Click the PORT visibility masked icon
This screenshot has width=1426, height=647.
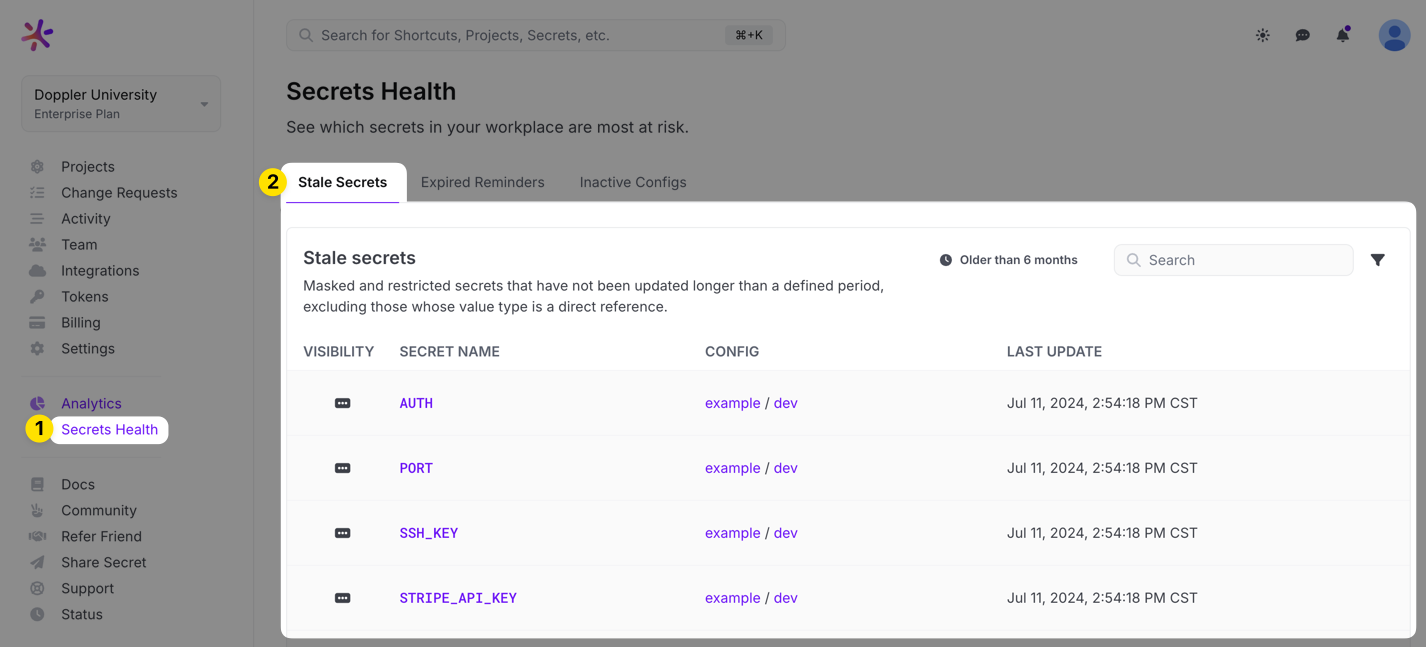point(342,468)
